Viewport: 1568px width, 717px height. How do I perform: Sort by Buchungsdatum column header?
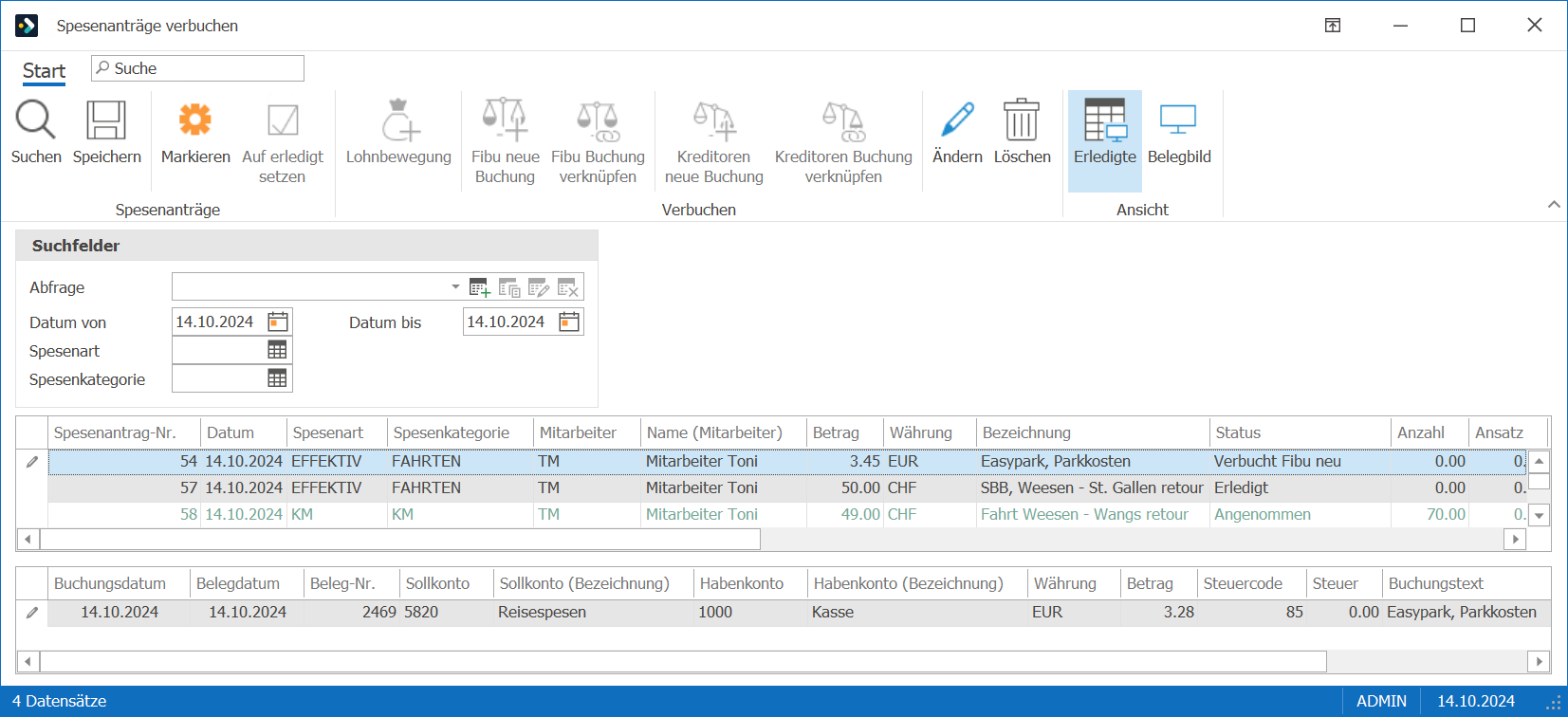point(119,583)
